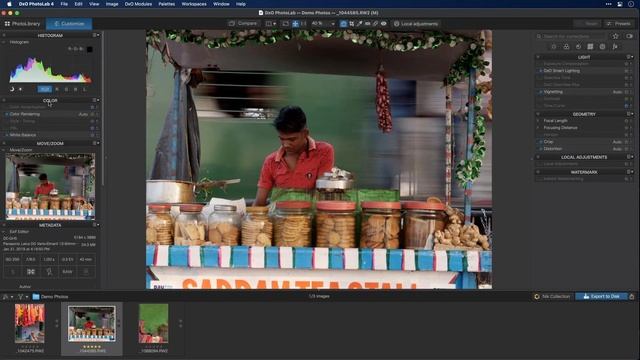This screenshot has width=640, height=360.
Task: Open the Apple menu
Action: point(9,4)
